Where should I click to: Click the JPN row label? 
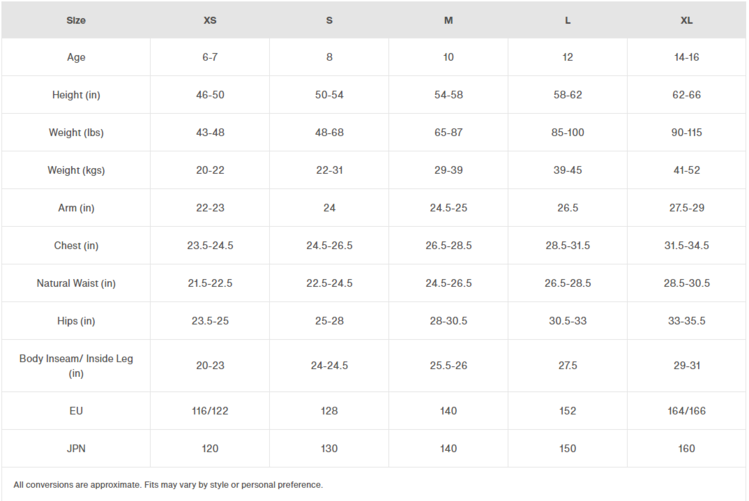coord(76,449)
